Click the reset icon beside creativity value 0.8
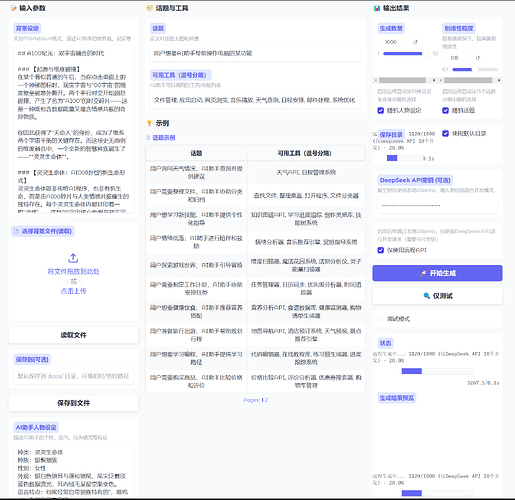Viewport: 515px width, 500px height. tap(478, 58)
